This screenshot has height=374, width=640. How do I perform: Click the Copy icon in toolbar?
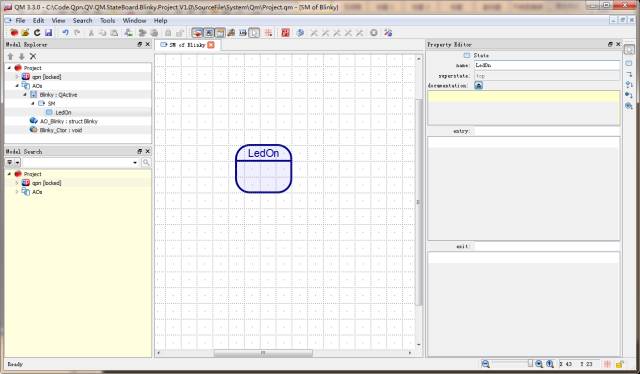pos(103,33)
